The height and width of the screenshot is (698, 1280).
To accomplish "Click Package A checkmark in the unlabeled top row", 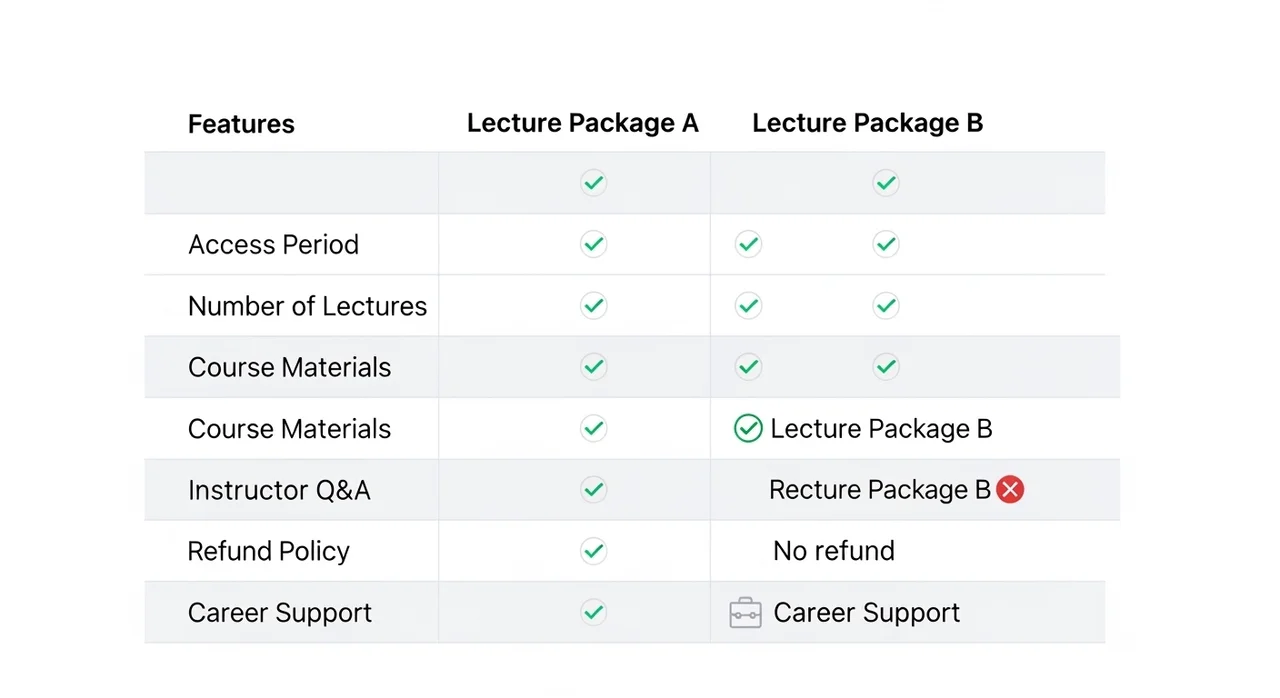I will pyautogui.click(x=594, y=183).
